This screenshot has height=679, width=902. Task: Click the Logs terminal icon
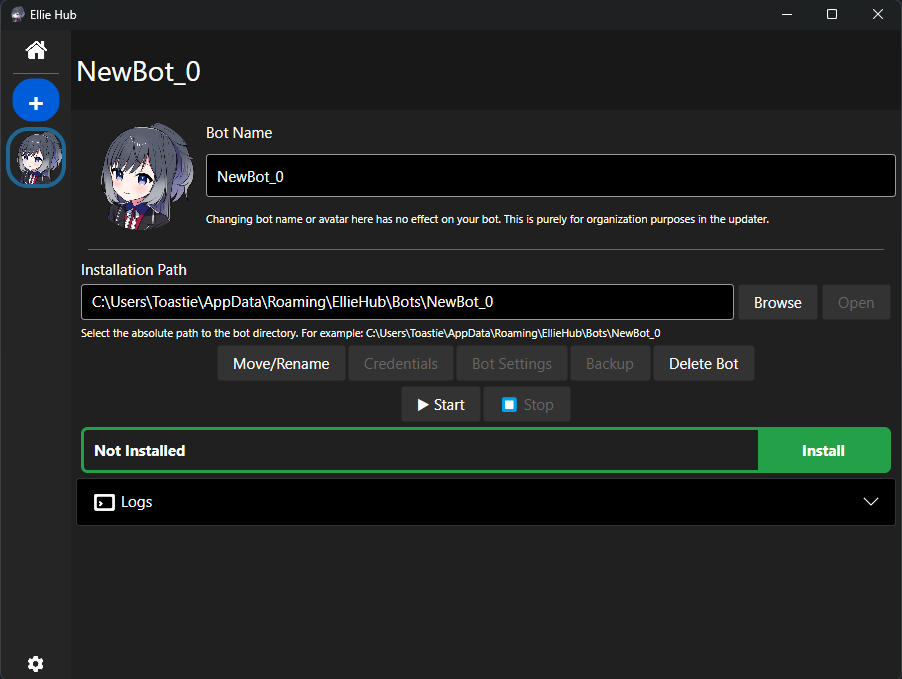point(104,502)
